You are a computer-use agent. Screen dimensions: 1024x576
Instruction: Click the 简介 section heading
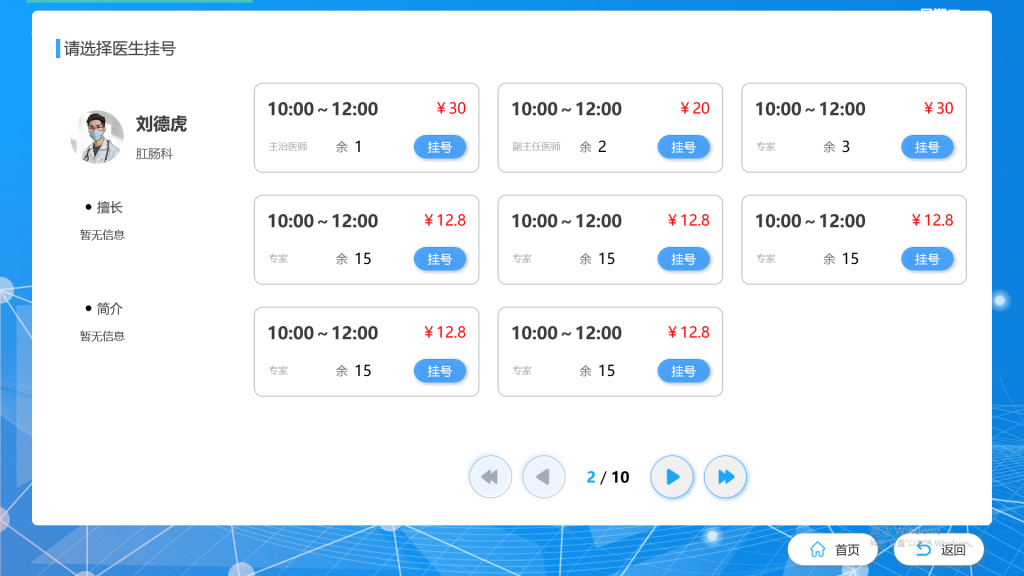click(x=109, y=308)
